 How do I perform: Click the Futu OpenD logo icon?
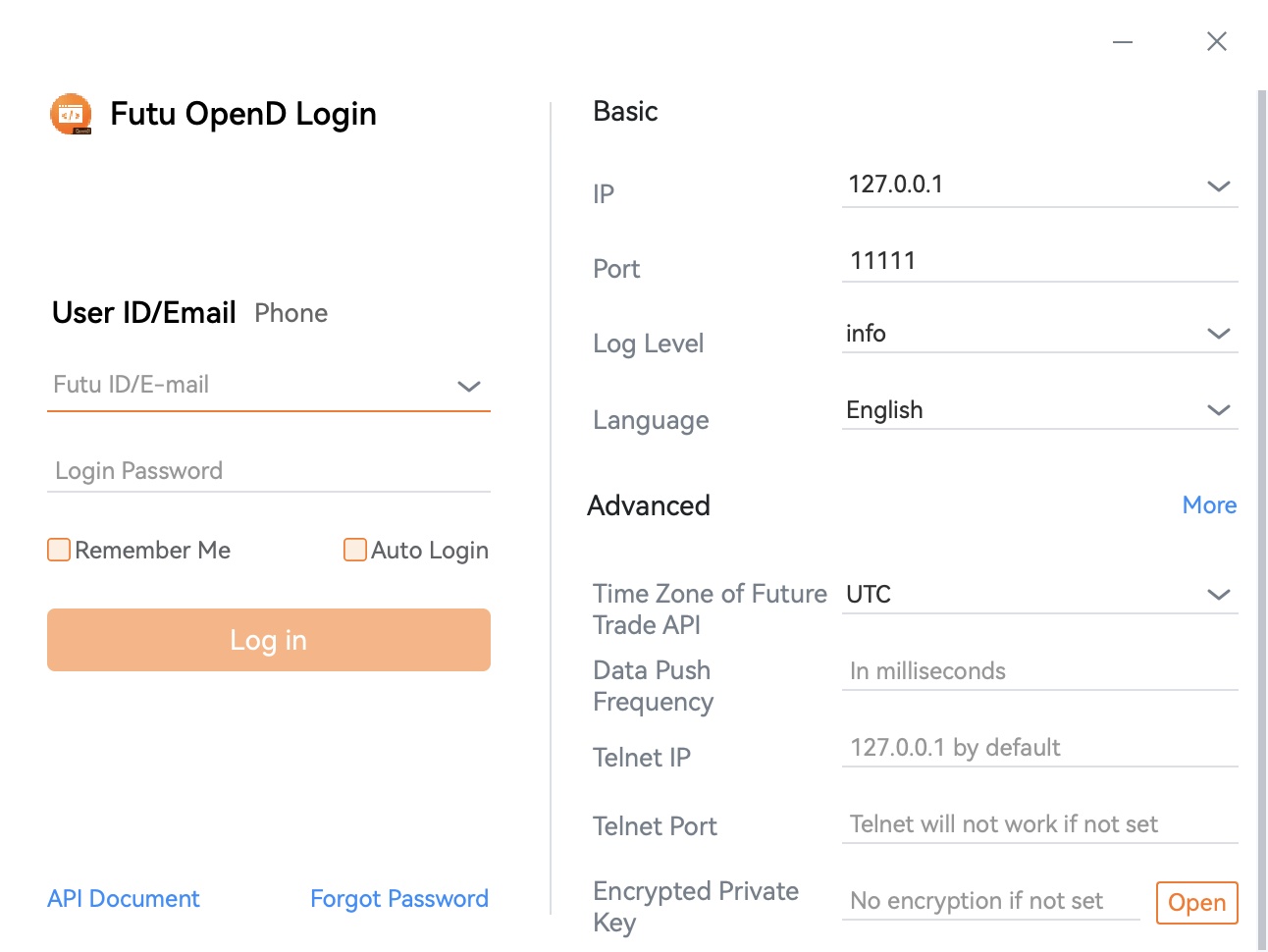(x=71, y=115)
